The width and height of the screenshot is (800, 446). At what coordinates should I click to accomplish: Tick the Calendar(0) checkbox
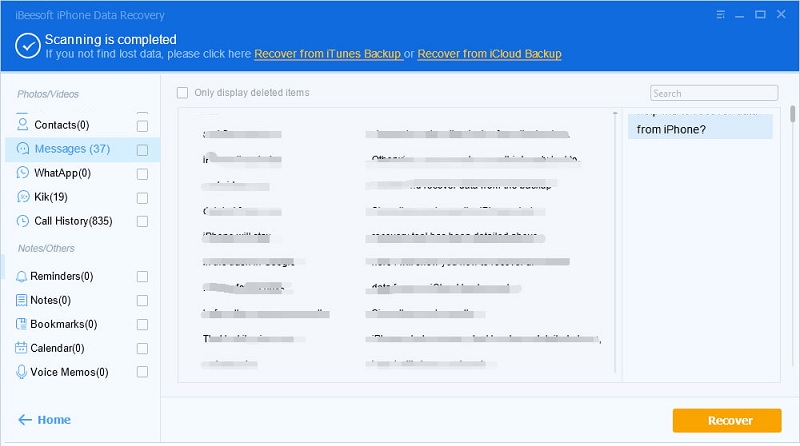(142, 349)
